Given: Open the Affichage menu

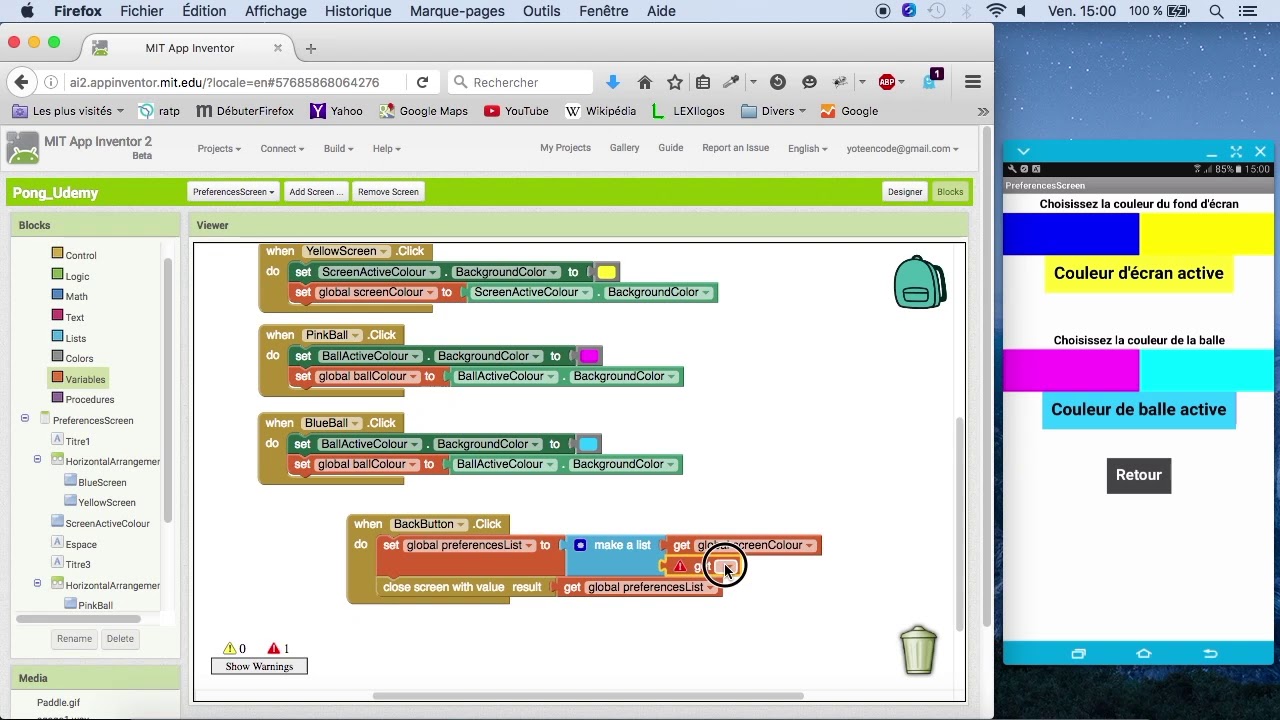Looking at the screenshot, I should 276,11.
